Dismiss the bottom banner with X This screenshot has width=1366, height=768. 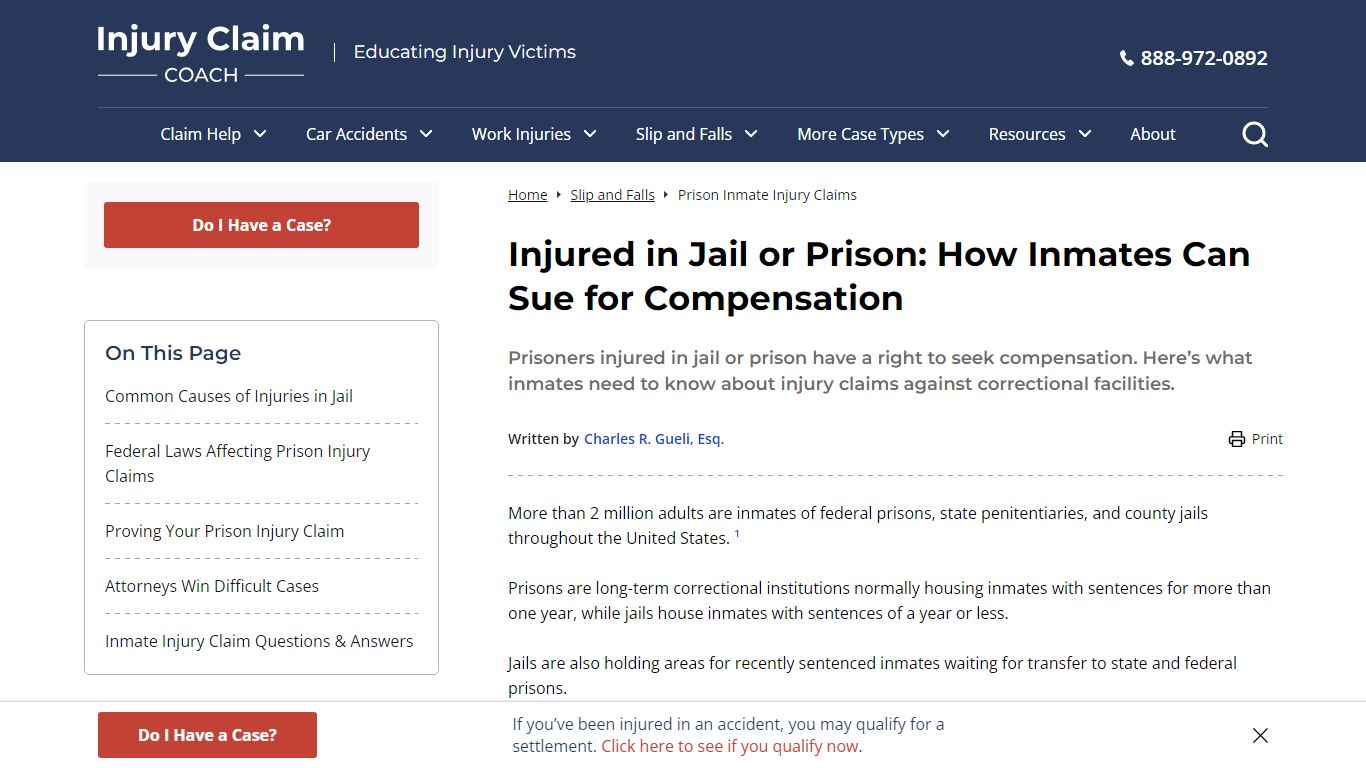pos(1260,736)
